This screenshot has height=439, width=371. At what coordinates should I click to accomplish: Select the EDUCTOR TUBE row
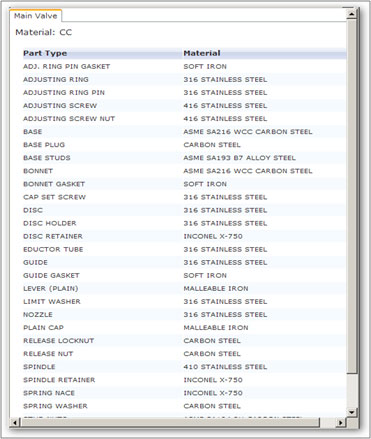(x=184, y=249)
